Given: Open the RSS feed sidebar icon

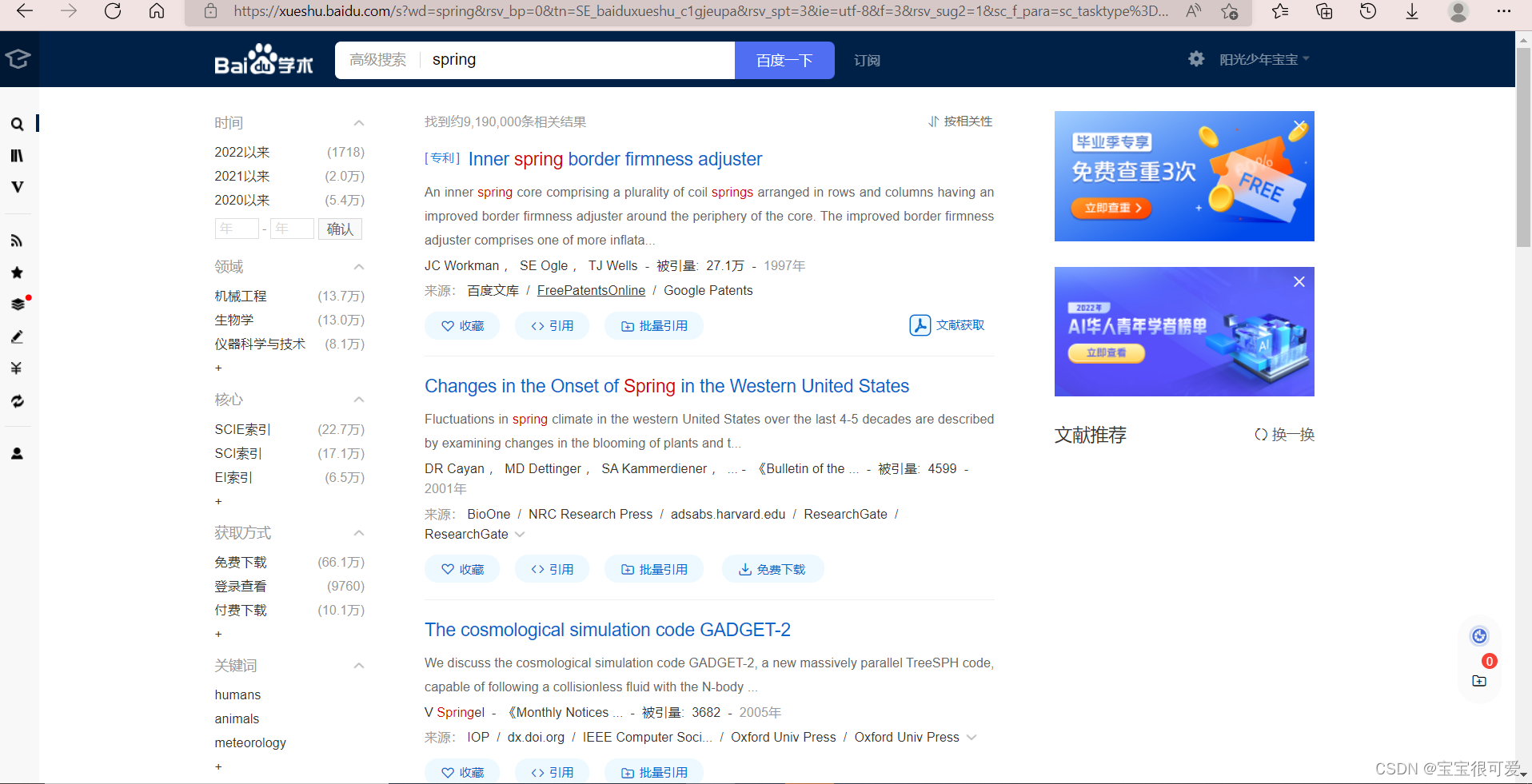Looking at the screenshot, I should click(17, 241).
